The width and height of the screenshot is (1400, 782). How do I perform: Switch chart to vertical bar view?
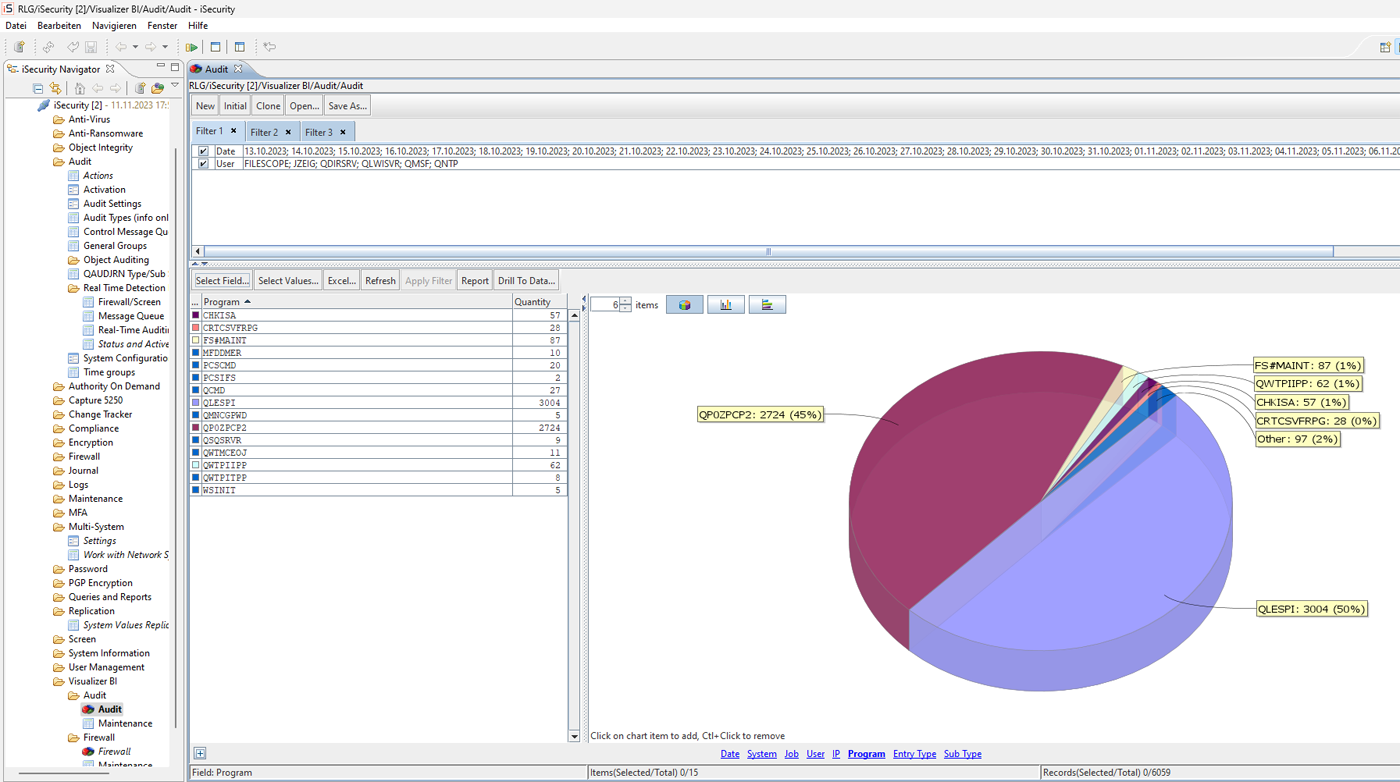click(726, 304)
